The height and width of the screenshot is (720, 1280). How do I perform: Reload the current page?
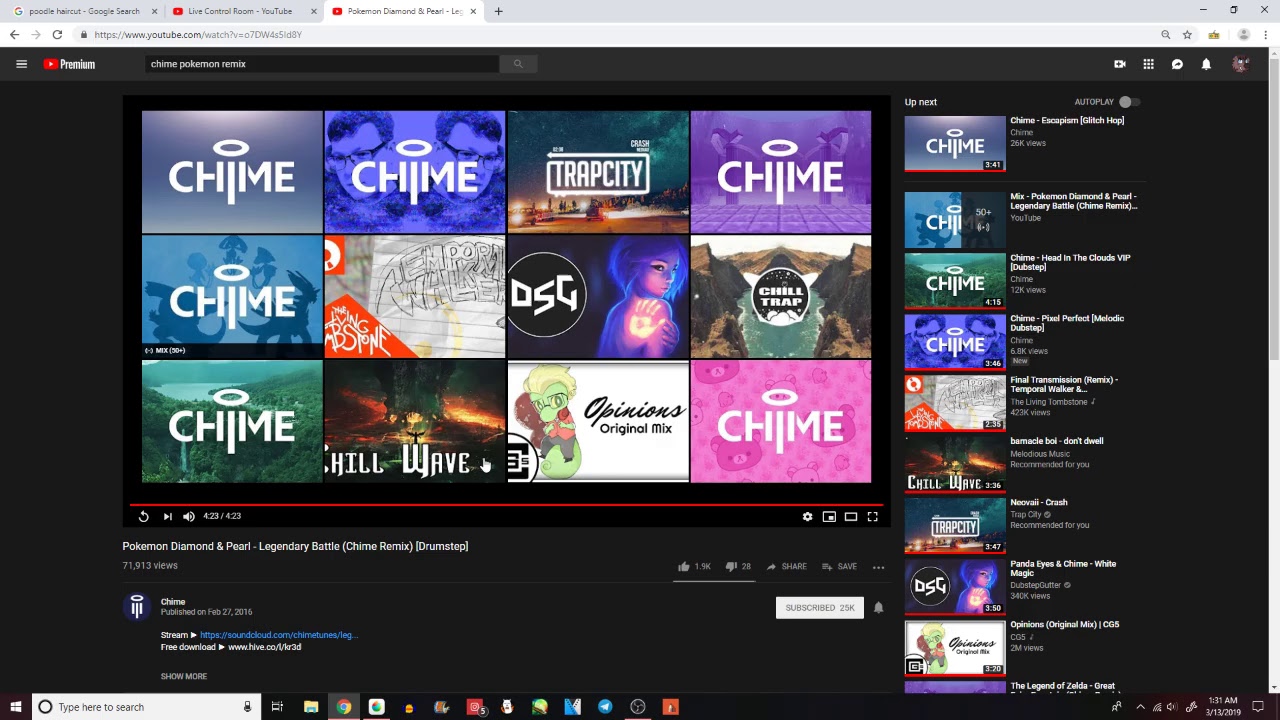point(57,34)
